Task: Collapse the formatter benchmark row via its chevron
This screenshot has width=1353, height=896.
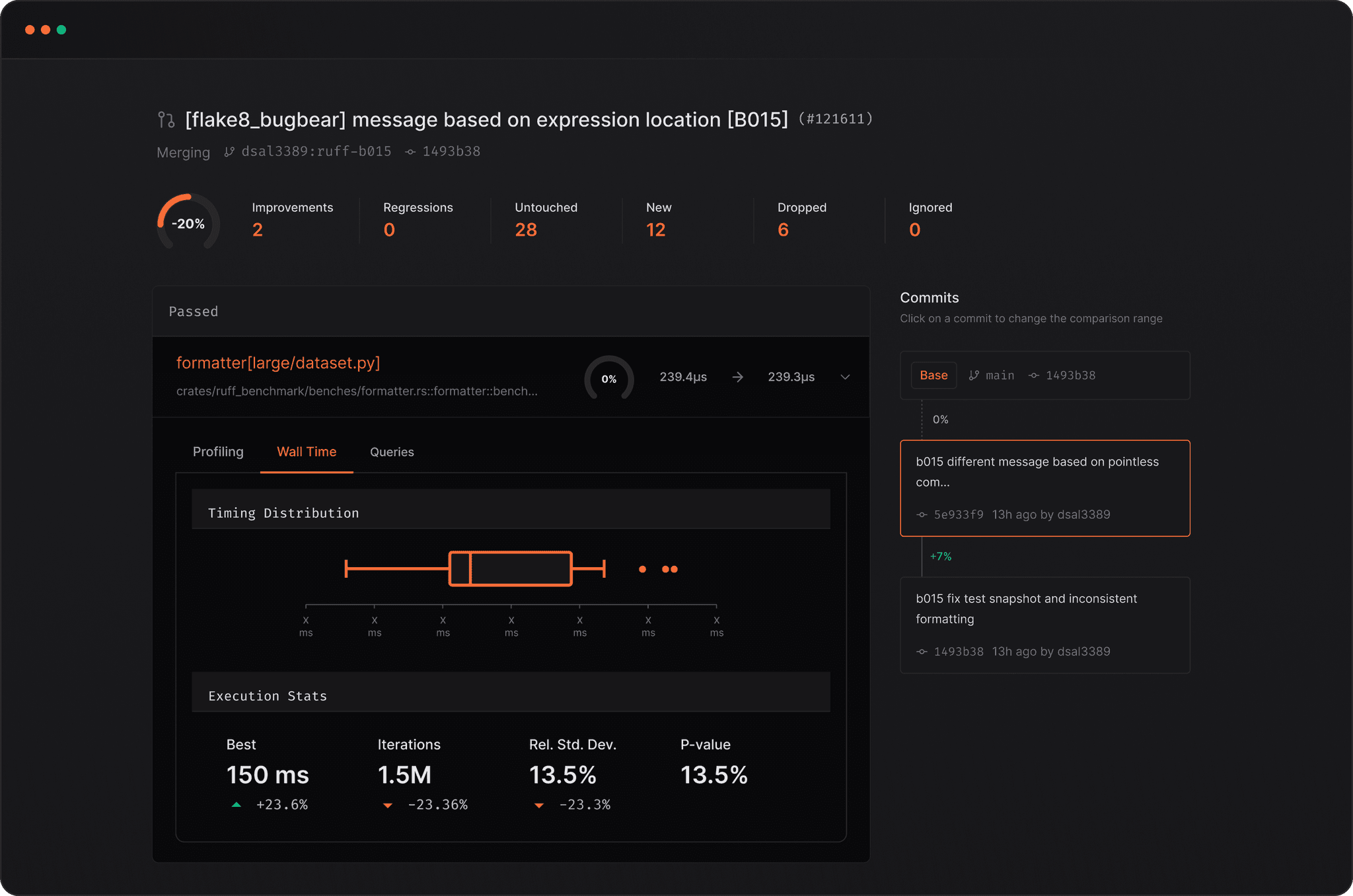Action: click(846, 378)
